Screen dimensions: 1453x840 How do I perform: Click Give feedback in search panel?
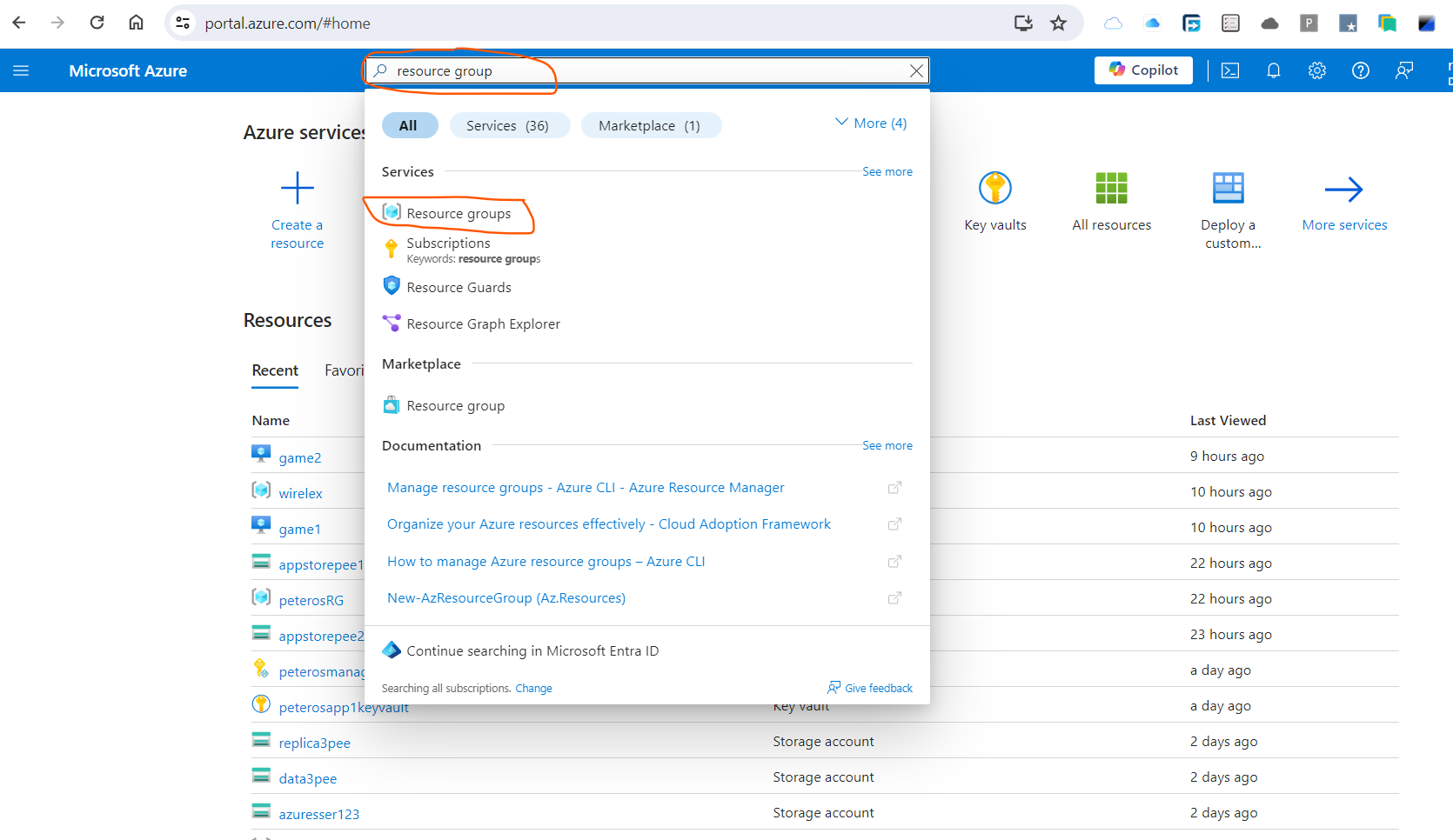tap(870, 688)
